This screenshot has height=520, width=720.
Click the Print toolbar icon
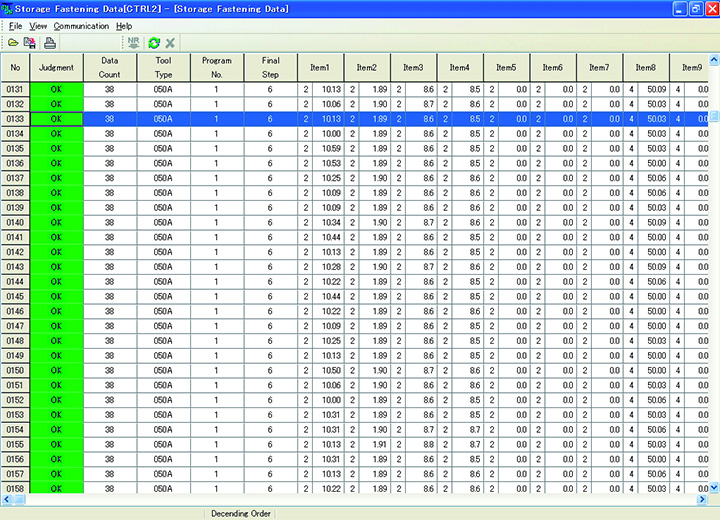coord(50,42)
